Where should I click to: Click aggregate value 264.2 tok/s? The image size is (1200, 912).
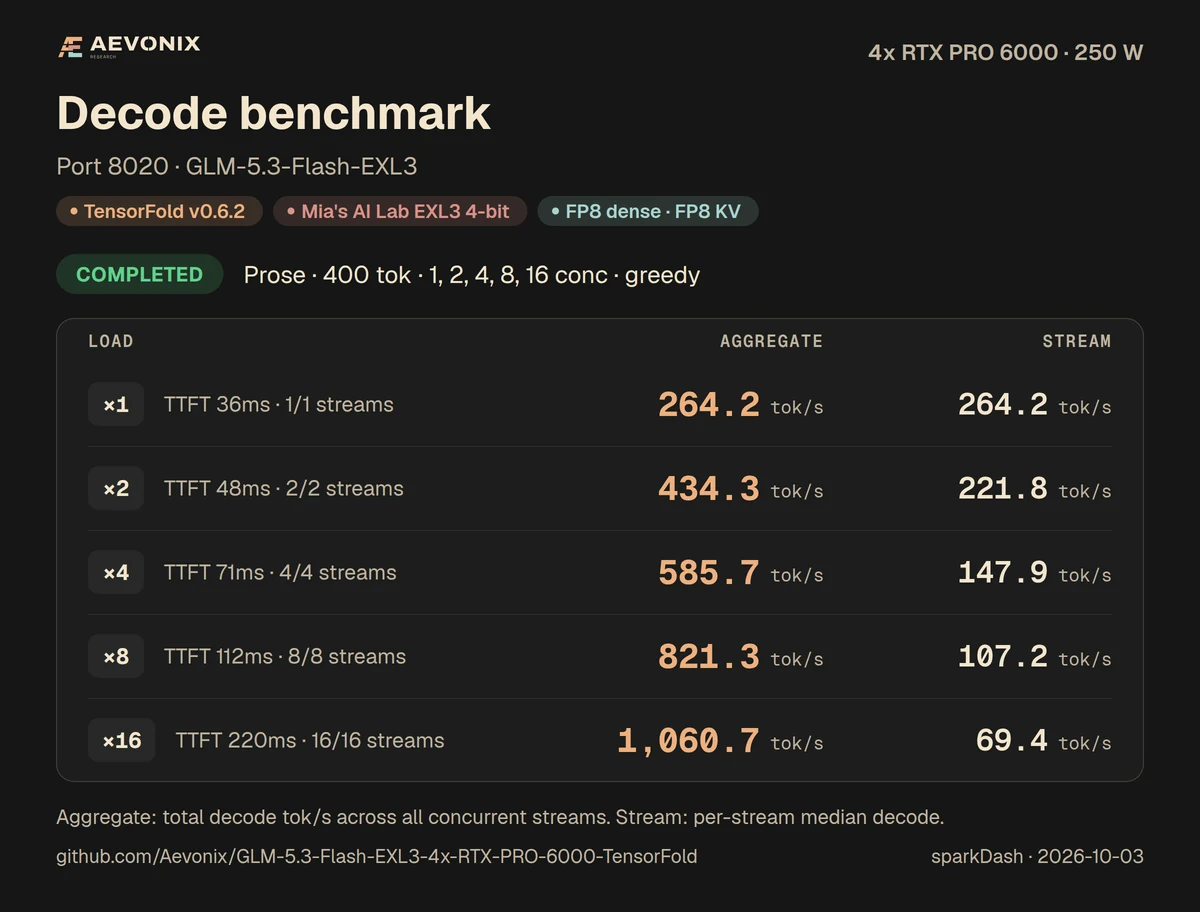point(741,405)
